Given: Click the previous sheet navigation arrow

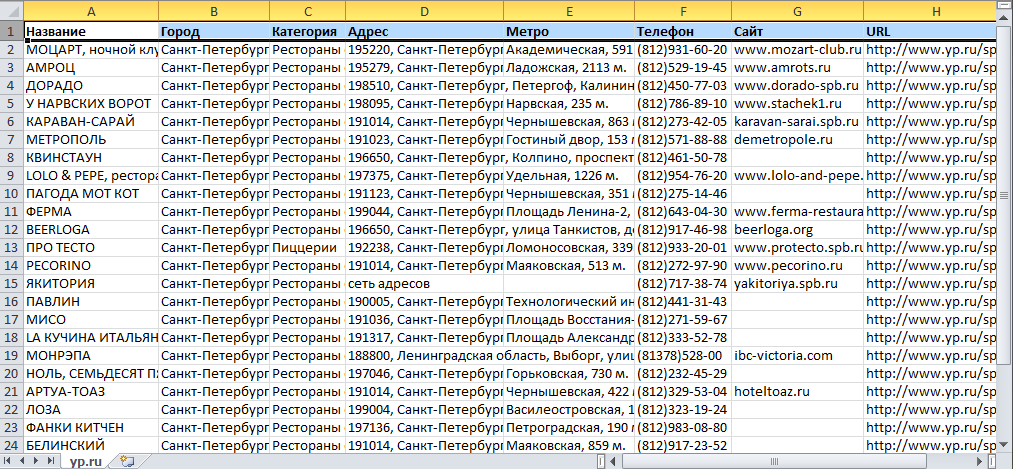Looking at the screenshot, I should 23,461.
